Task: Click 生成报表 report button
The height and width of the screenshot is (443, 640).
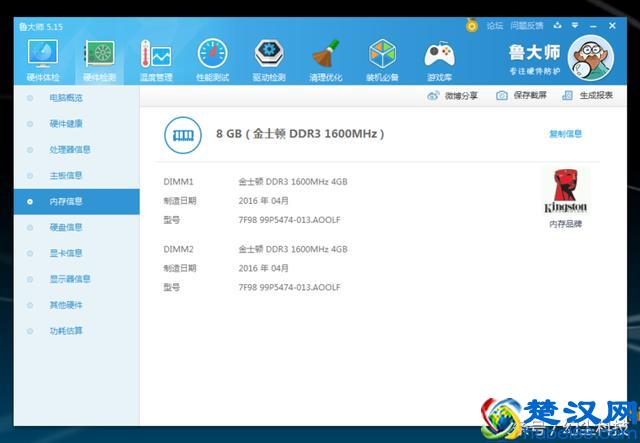Action: point(588,96)
